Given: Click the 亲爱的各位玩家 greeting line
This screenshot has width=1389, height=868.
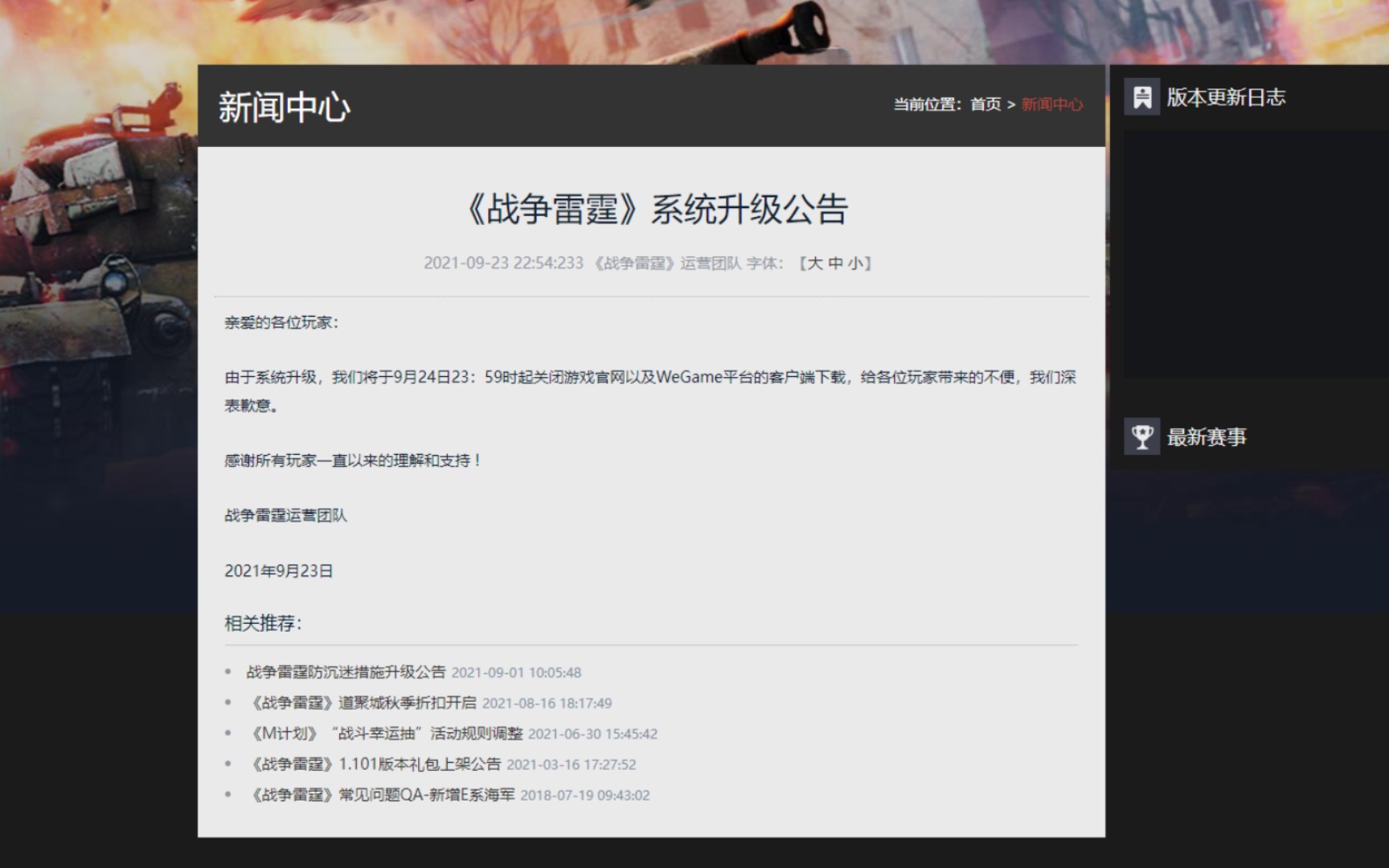Looking at the screenshot, I should 282,322.
